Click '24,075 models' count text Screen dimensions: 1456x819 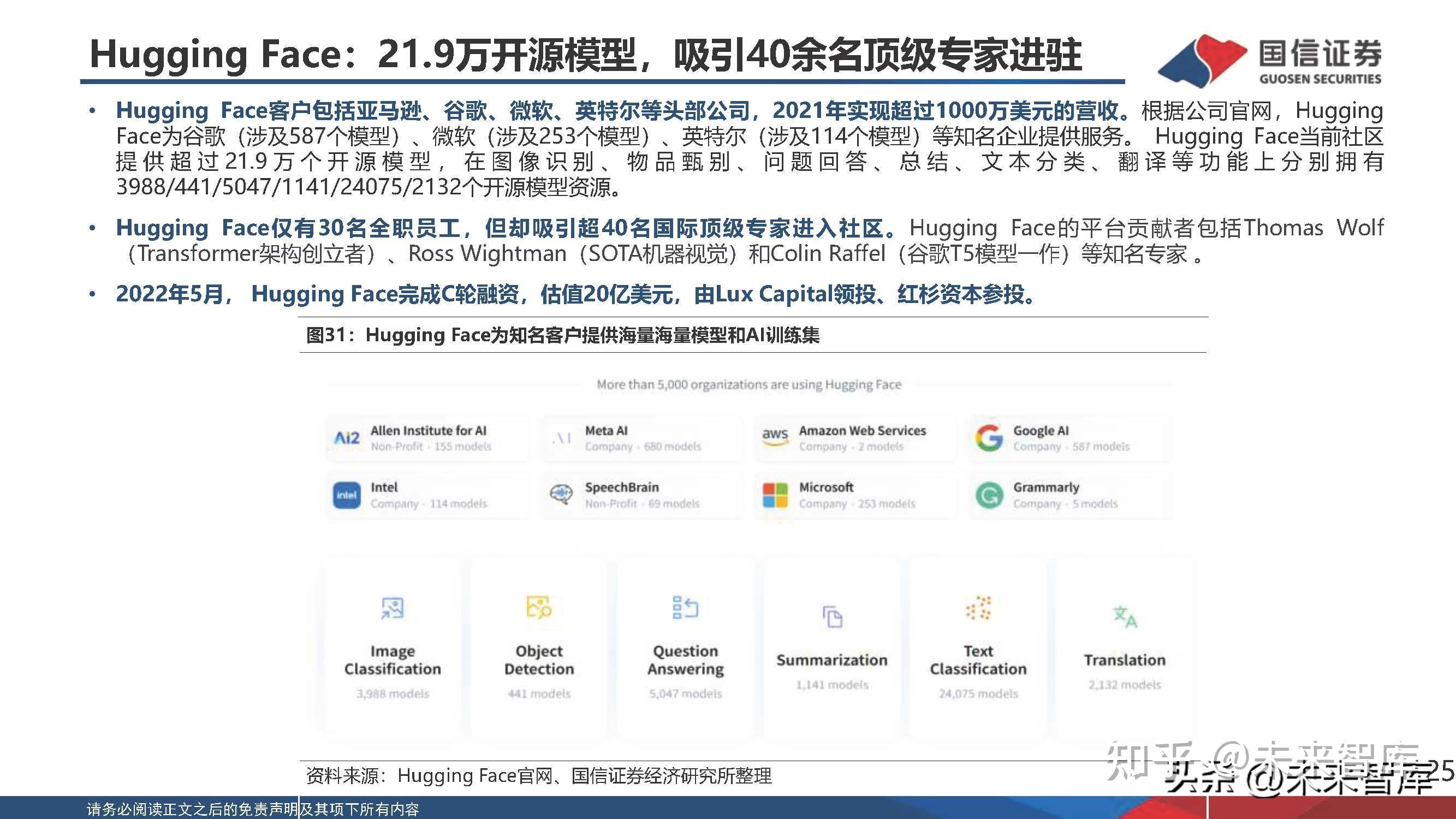point(978,693)
